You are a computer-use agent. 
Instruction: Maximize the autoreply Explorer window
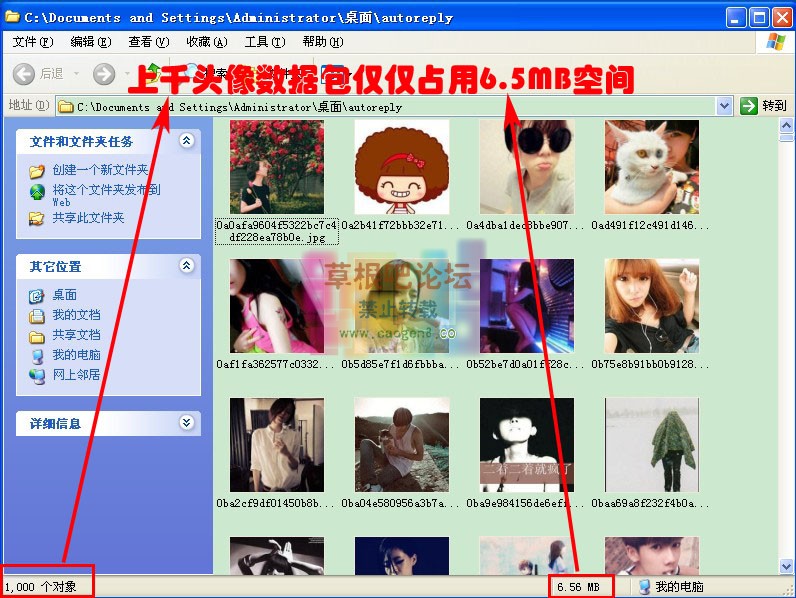tap(759, 18)
